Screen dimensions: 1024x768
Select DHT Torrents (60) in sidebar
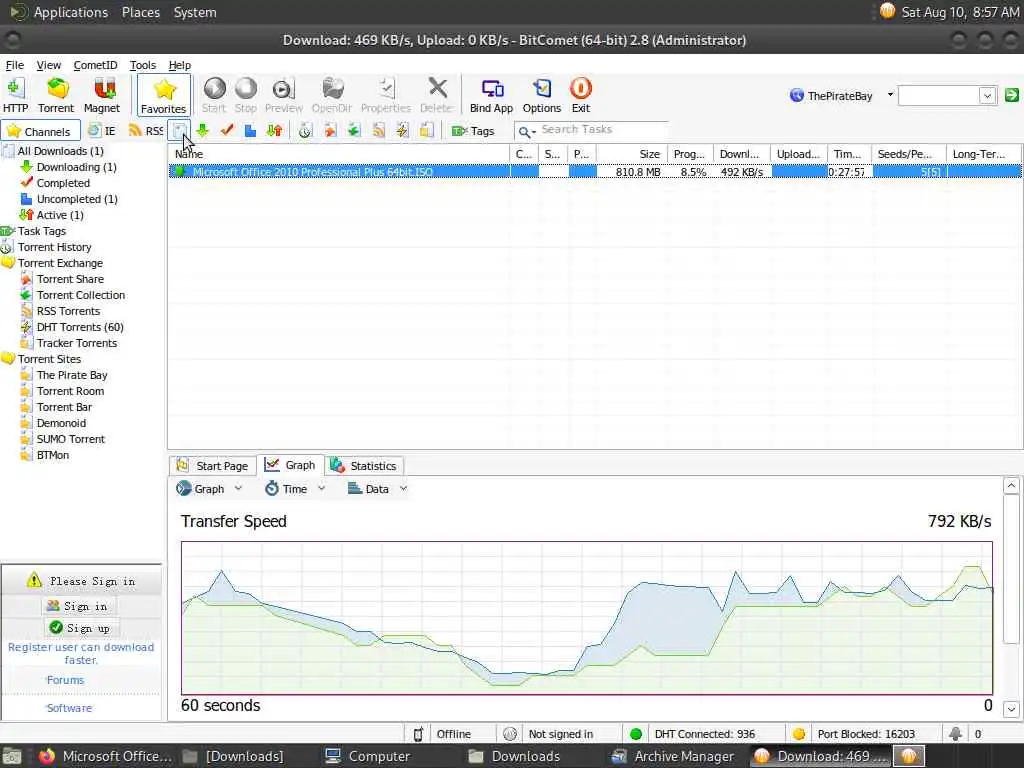80,327
